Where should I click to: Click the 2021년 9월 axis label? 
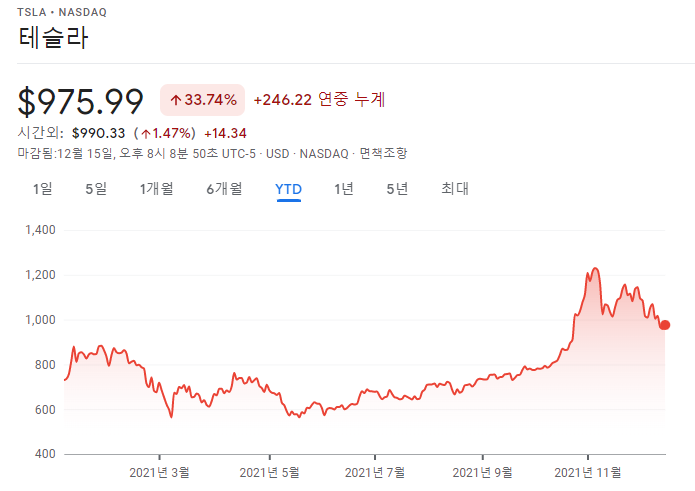pyautogui.click(x=482, y=473)
